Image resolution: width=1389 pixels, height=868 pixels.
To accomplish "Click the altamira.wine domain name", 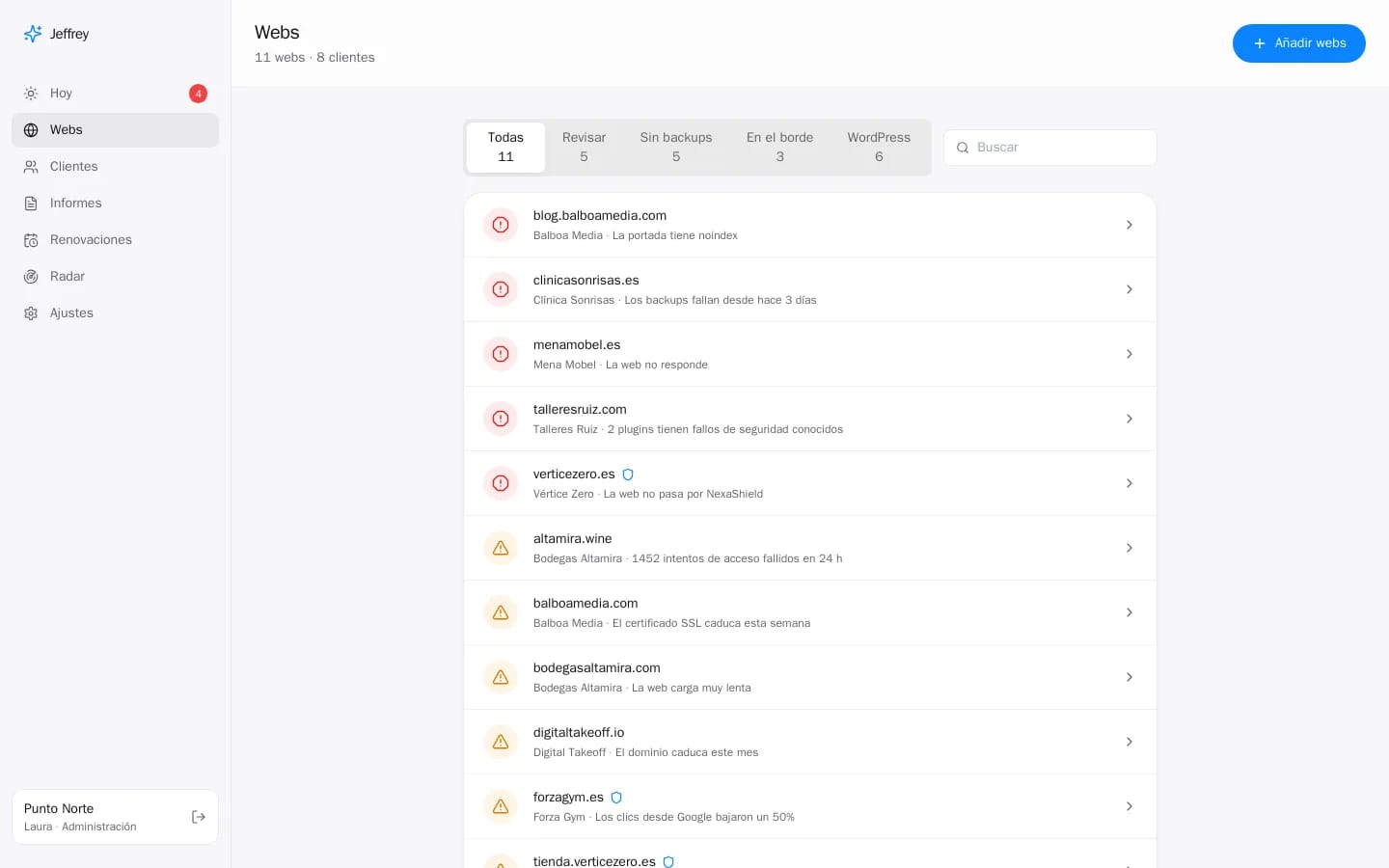I will point(572,539).
